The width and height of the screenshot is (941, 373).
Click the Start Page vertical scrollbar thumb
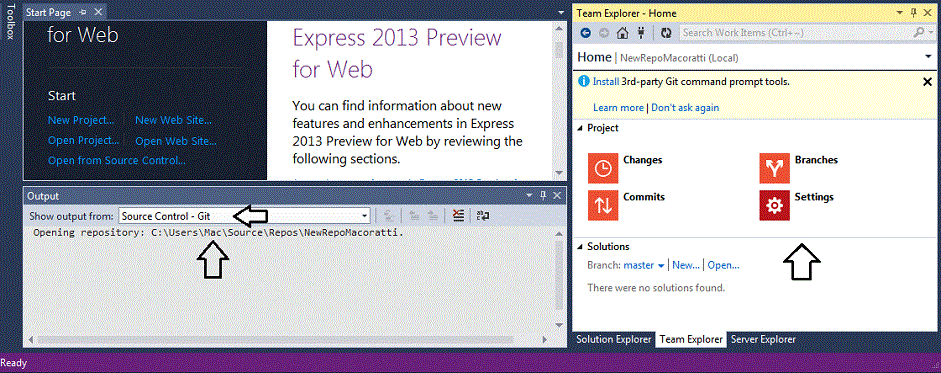point(559,50)
